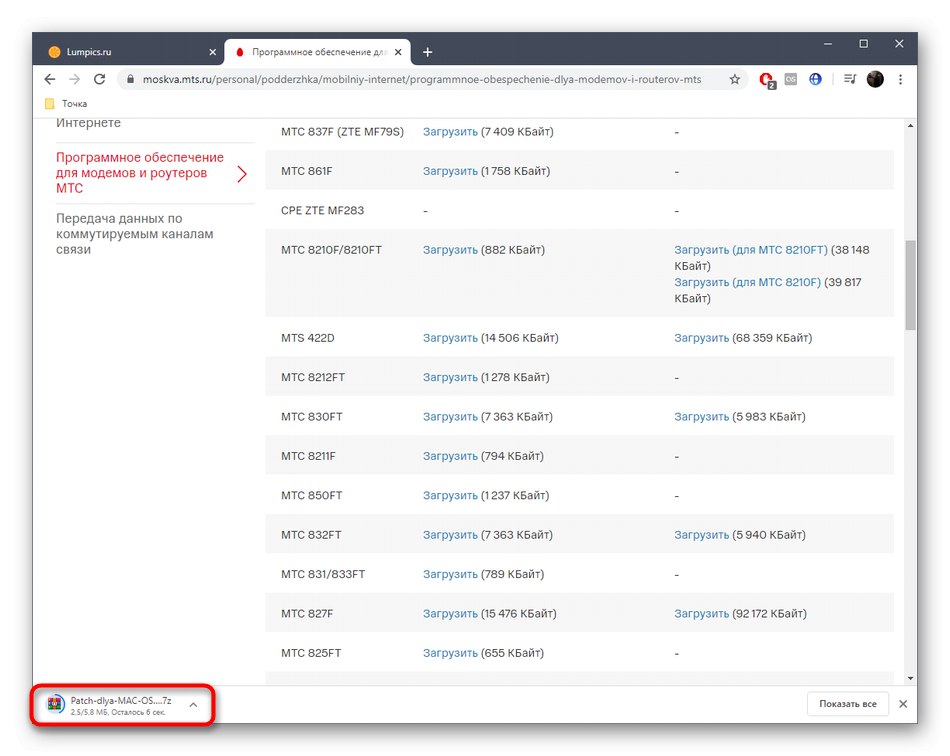Download МТС 827F 92 172 КБайт file
950x756 pixels.
(x=702, y=614)
